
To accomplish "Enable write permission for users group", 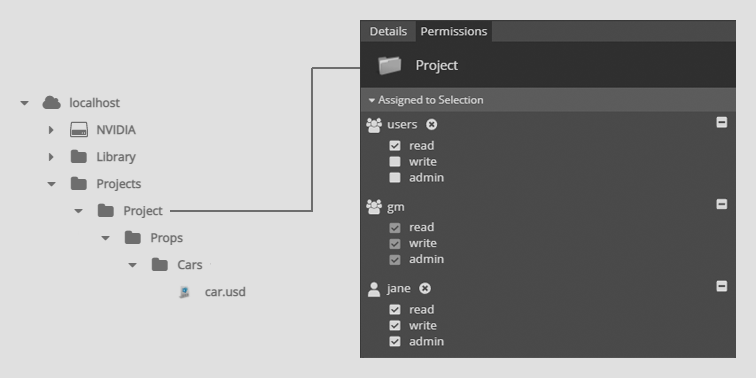I will click(395, 162).
